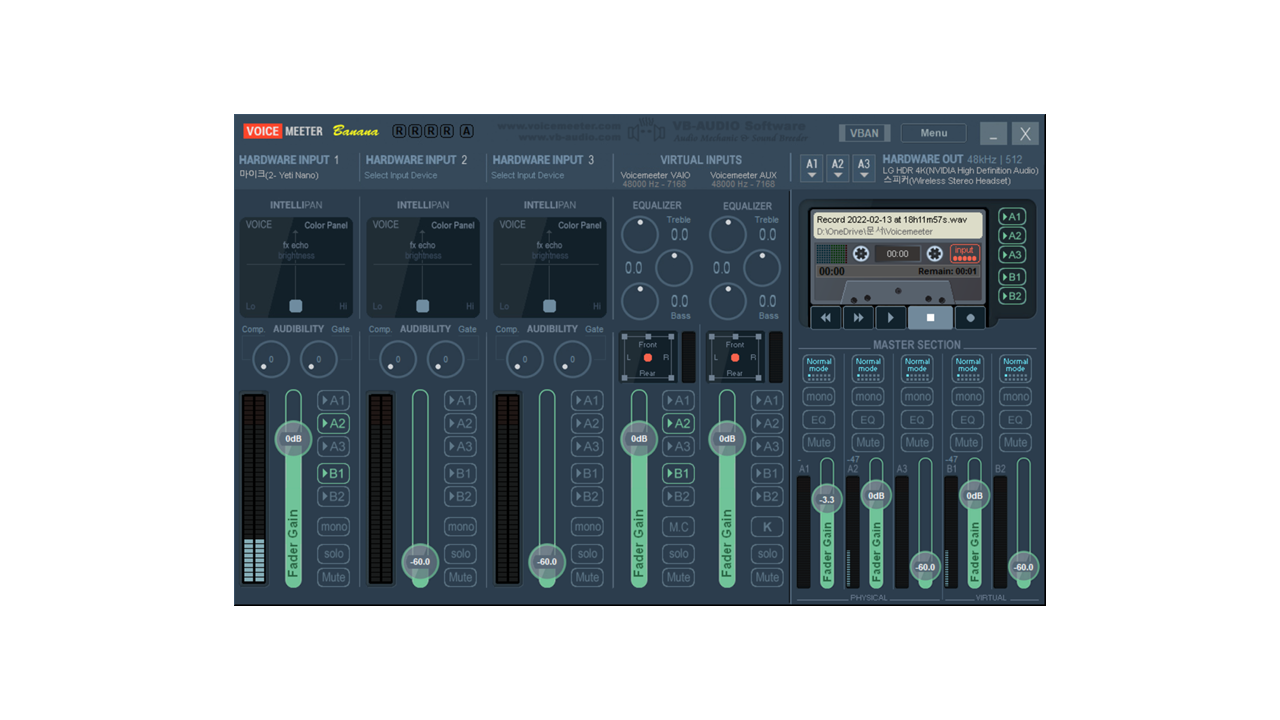Click the Comp. knob on Hardware Input 1
The height and width of the screenshot is (720, 1280).
[x=270, y=359]
